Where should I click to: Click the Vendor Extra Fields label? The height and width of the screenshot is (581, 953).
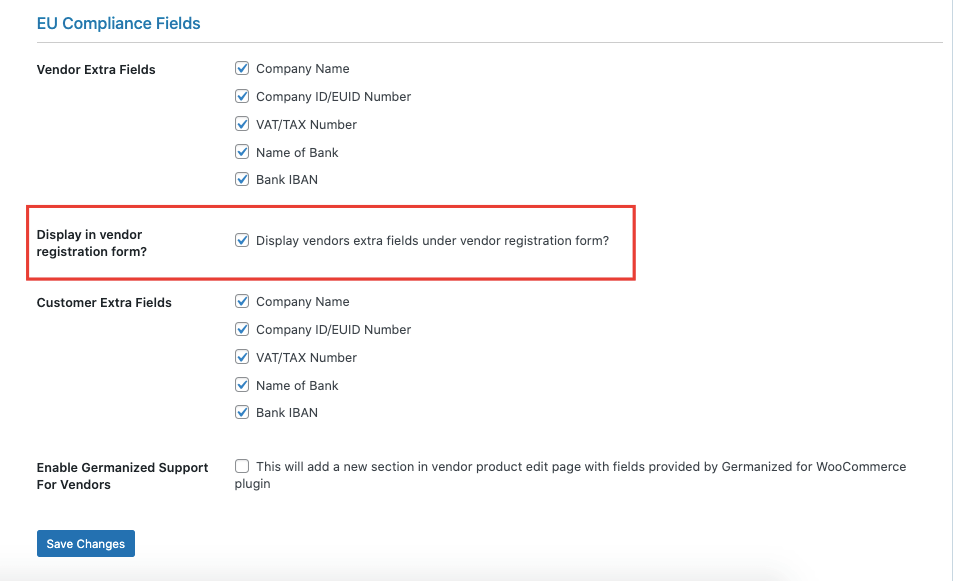tap(96, 69)
